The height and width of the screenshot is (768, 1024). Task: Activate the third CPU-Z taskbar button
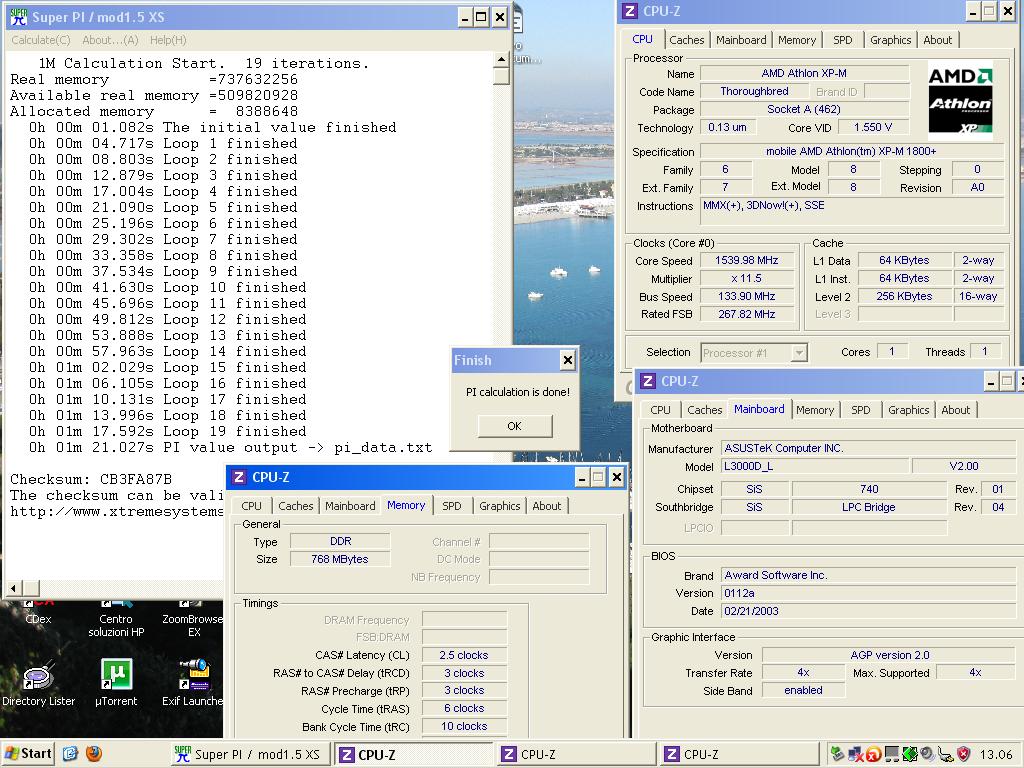click(x=739, y=754)
